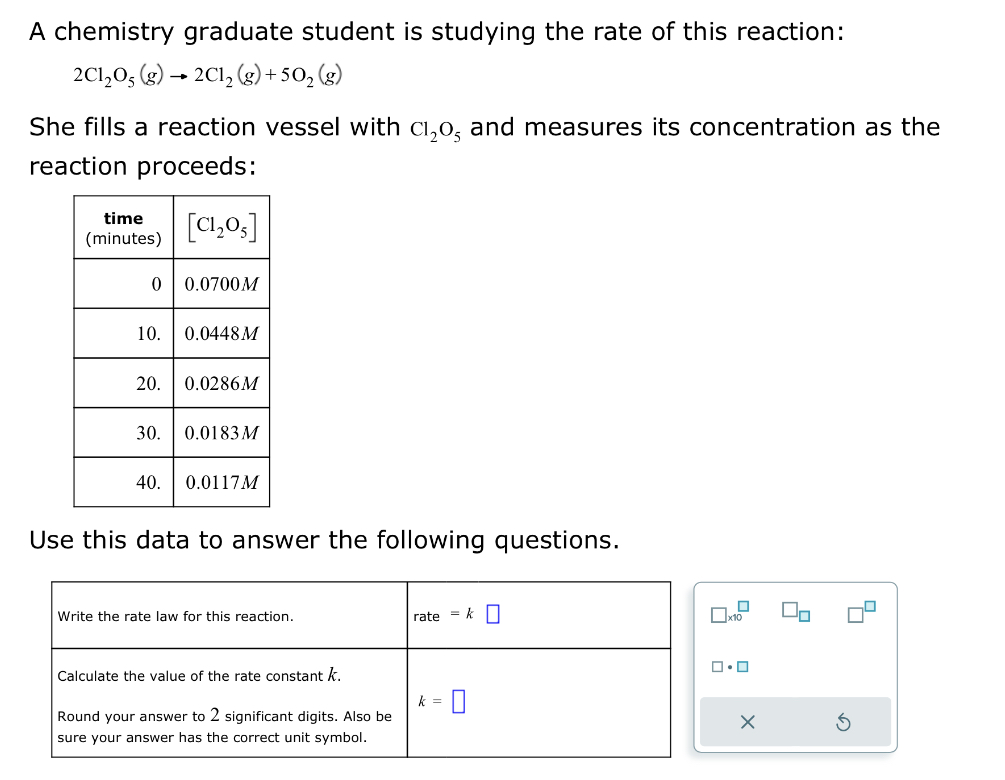Select the 0.0117M table entry
The width and height of the screenshot is (1005, 780).
221,483
